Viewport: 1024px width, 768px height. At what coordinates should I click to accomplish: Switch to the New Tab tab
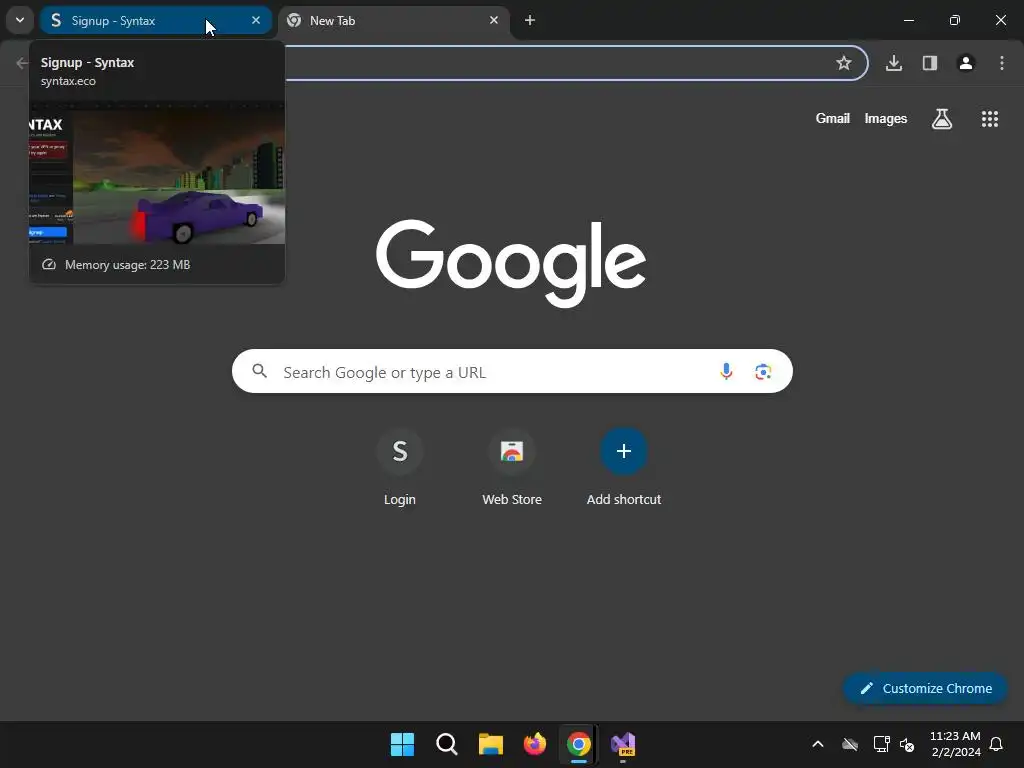(394, 20)
